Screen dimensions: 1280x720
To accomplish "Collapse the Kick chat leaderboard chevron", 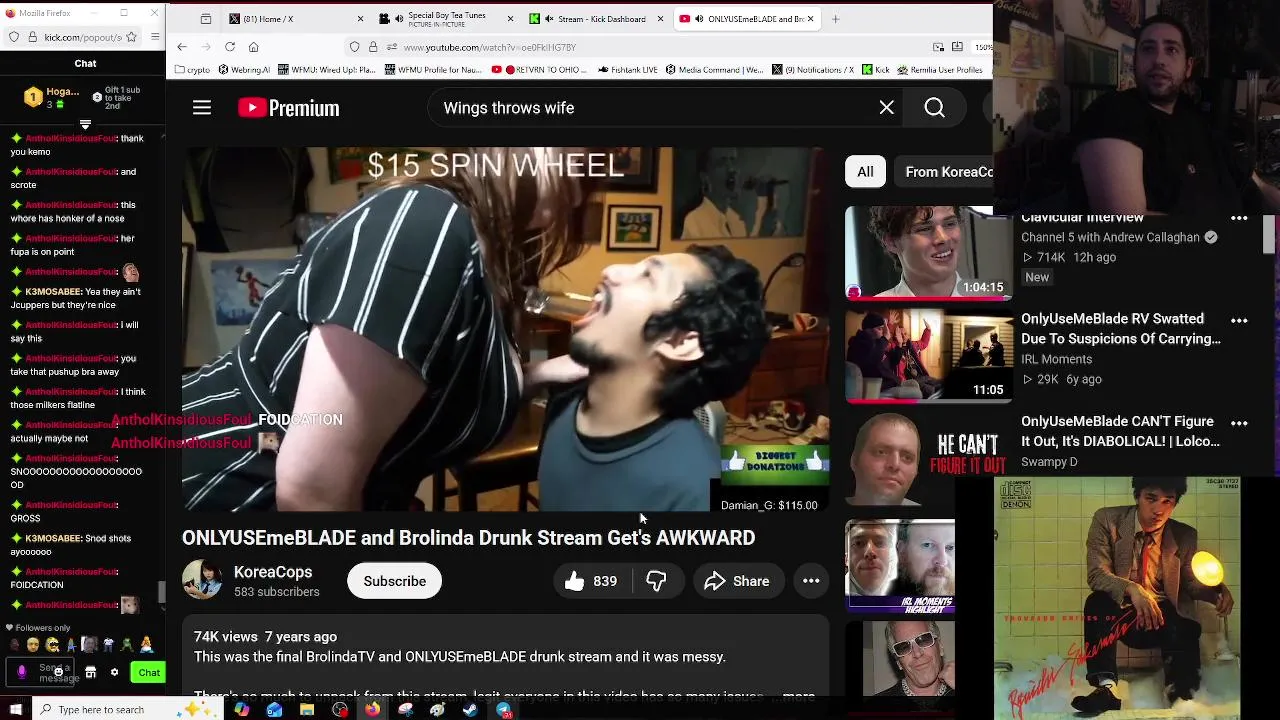I will (85, 124).
